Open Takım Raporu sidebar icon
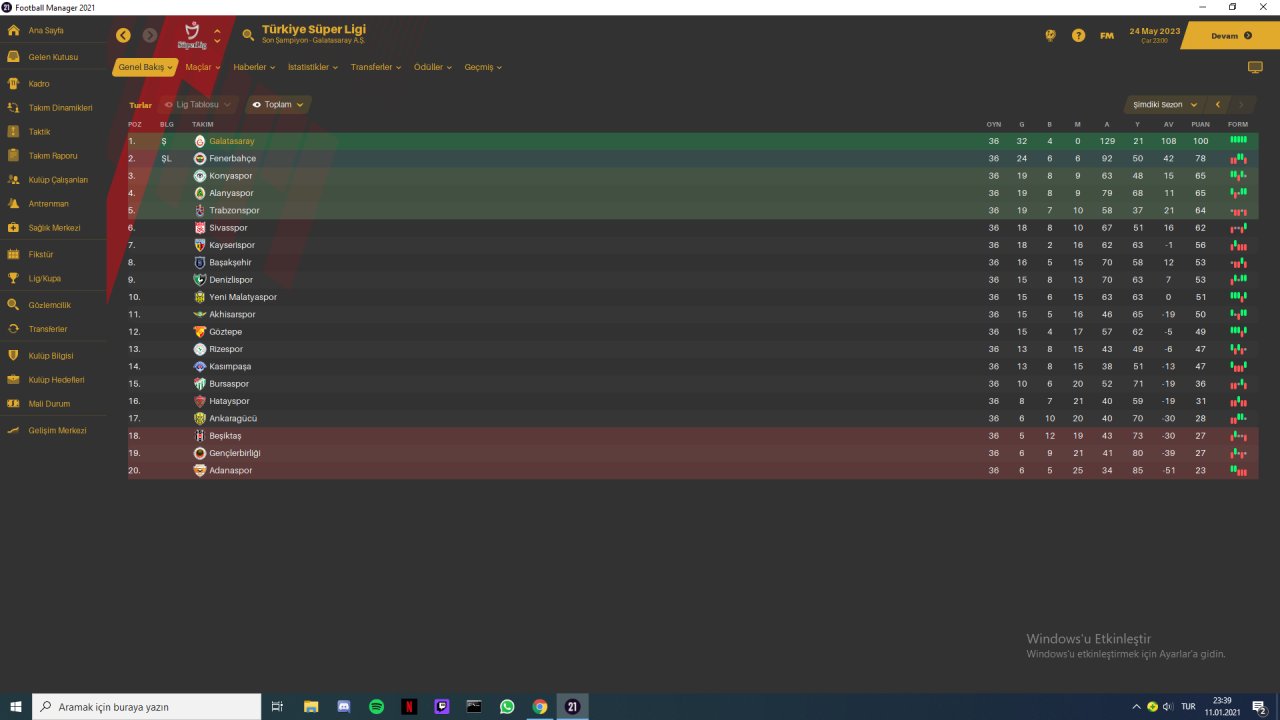The width and height of the screenshot is (1280, 720). point(13,155)
